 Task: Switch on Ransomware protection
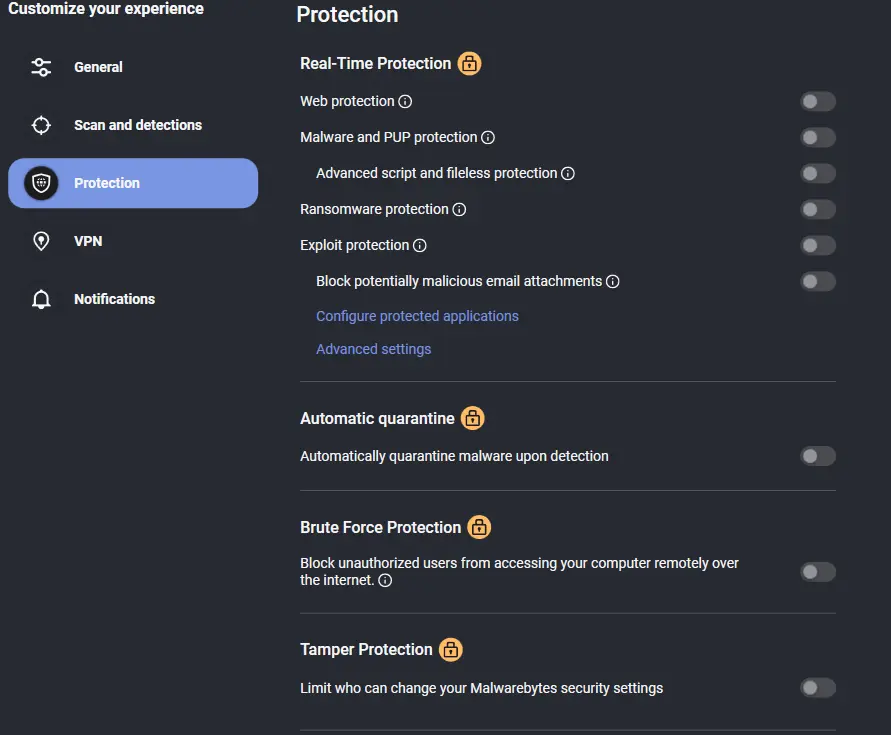click(818, 210)
